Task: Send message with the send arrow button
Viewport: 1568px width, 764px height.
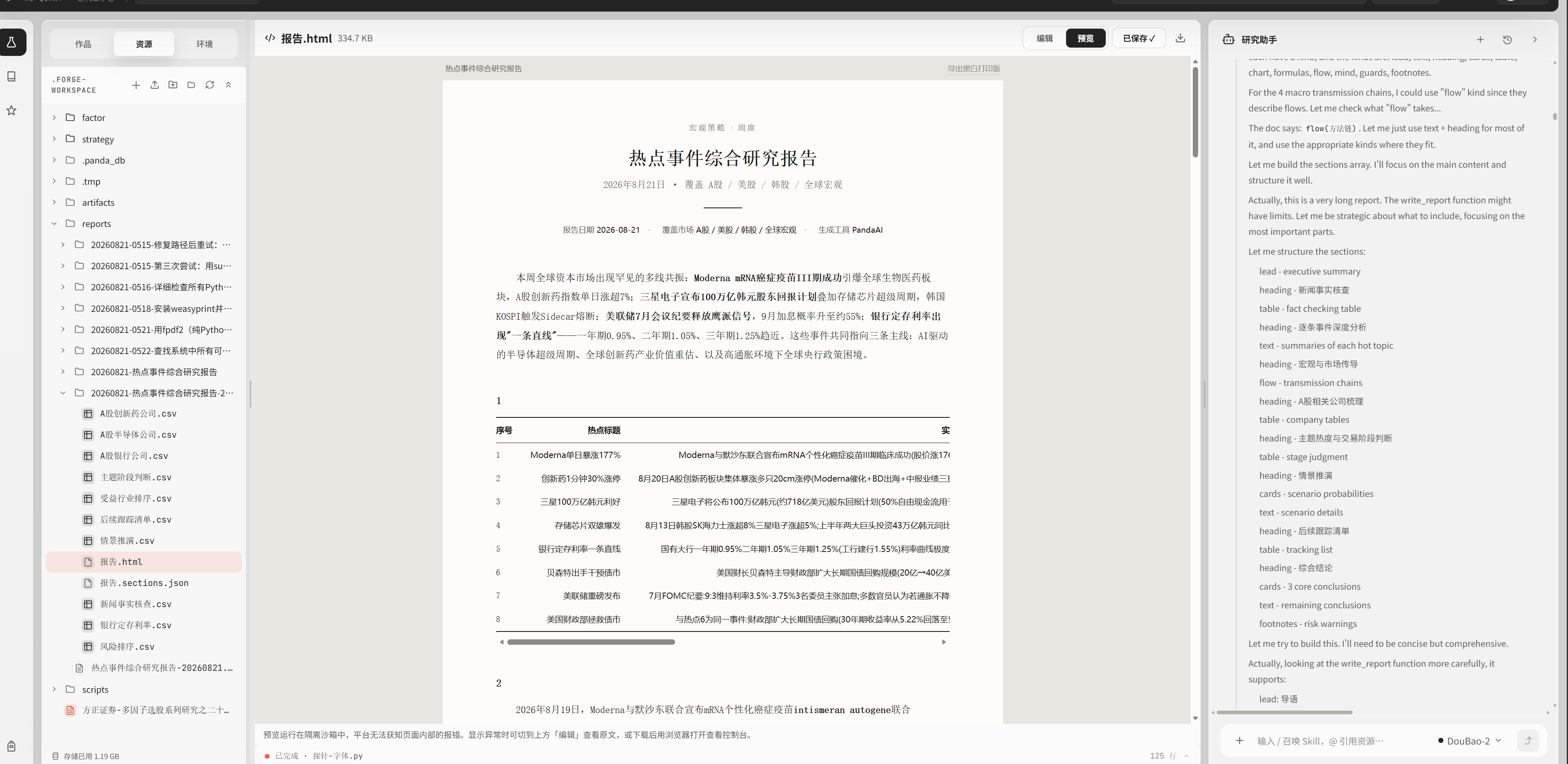Action: tap(1528, 741)
